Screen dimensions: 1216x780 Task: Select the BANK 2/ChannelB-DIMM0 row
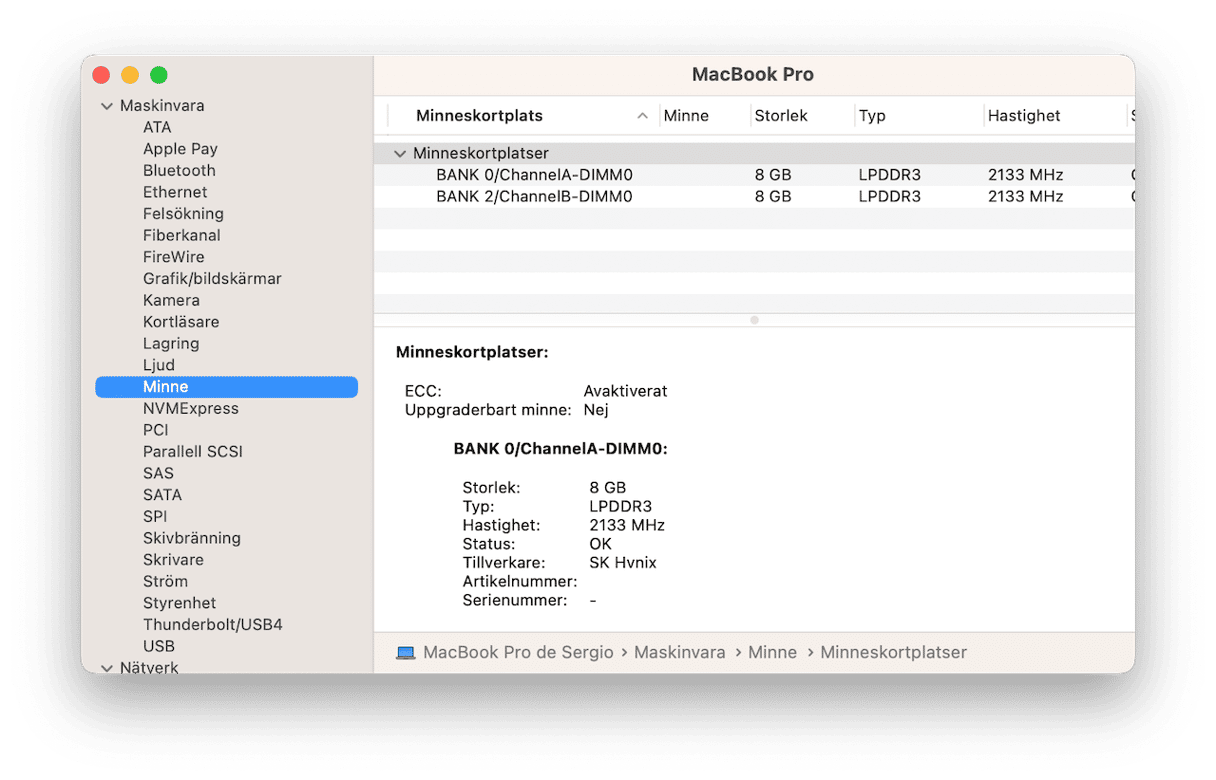[x=754, y=197]
